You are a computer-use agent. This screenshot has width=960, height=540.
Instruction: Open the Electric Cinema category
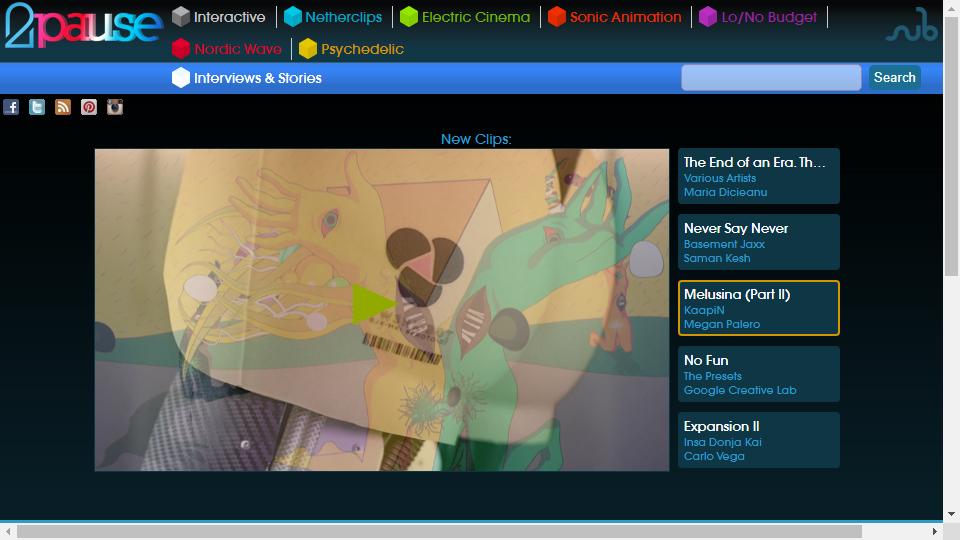476,17
